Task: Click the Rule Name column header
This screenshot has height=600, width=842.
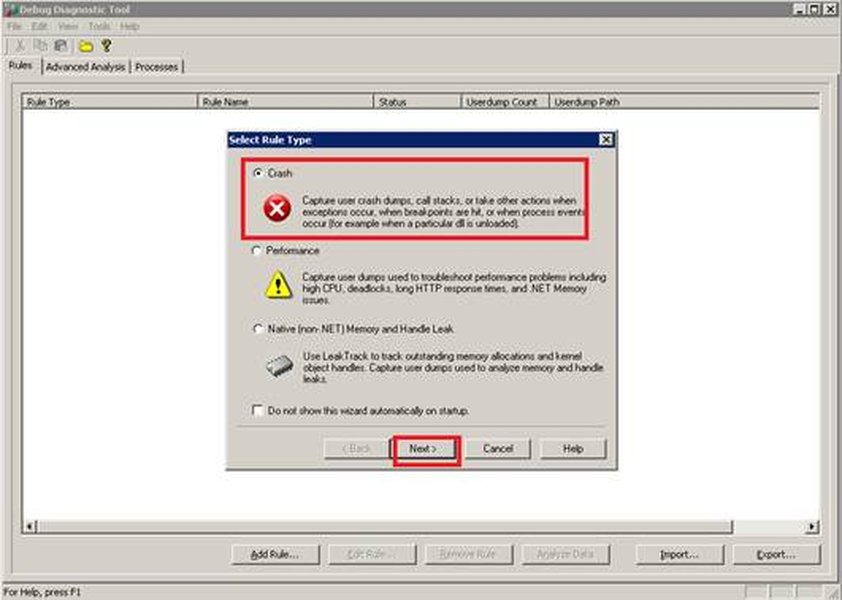Action: [286, 102]
